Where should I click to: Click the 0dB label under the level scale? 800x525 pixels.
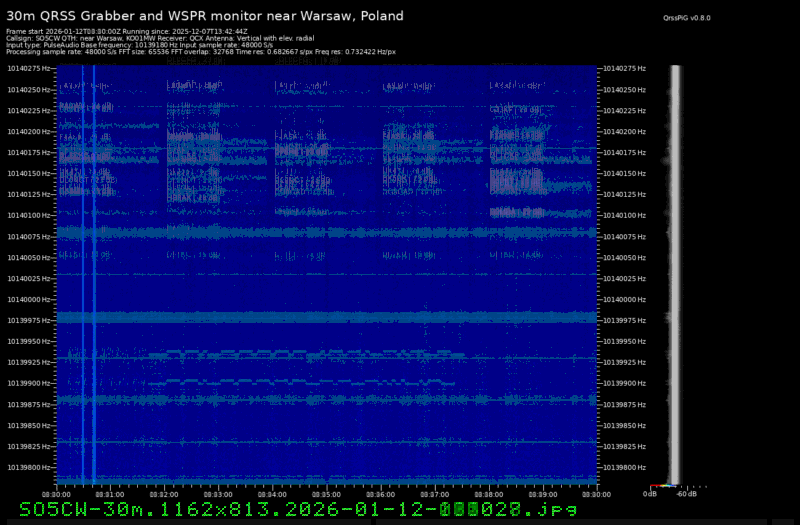649,494
